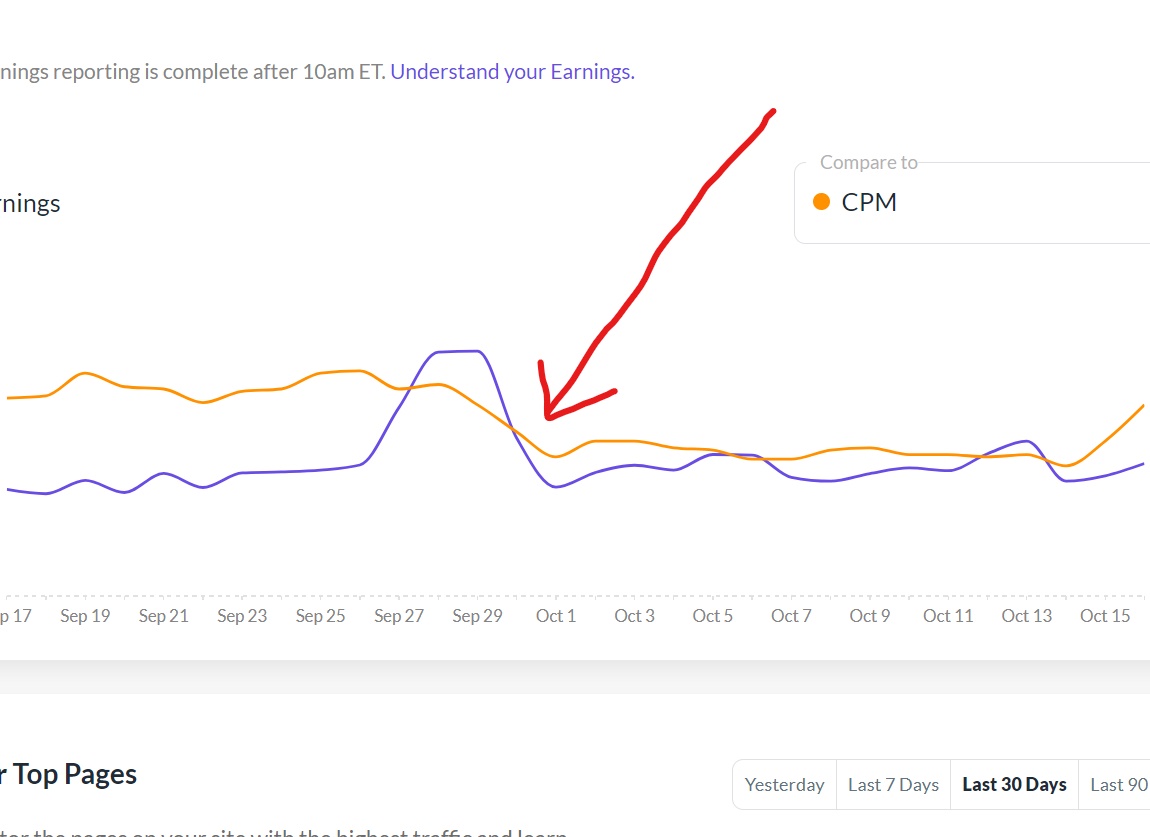Click the Oct 1 axis label
The height and width of the screenshot is (837, 1150).
(556, 616)
